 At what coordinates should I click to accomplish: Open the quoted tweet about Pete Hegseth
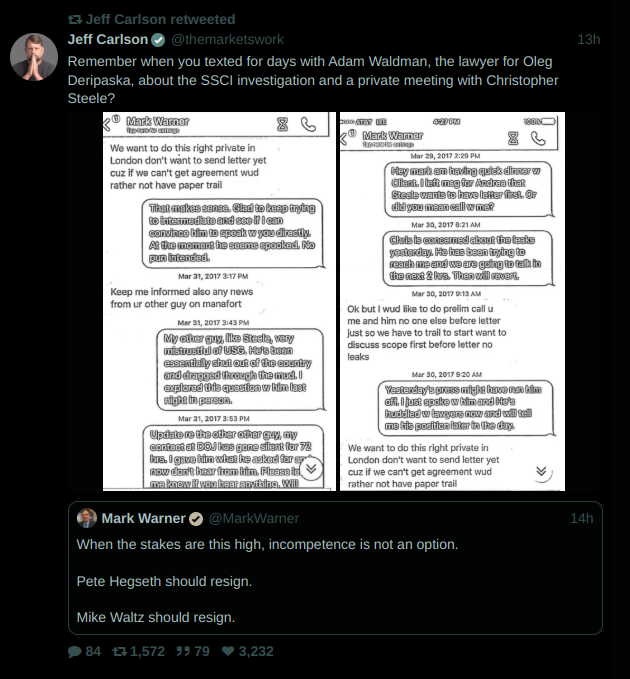335,568
